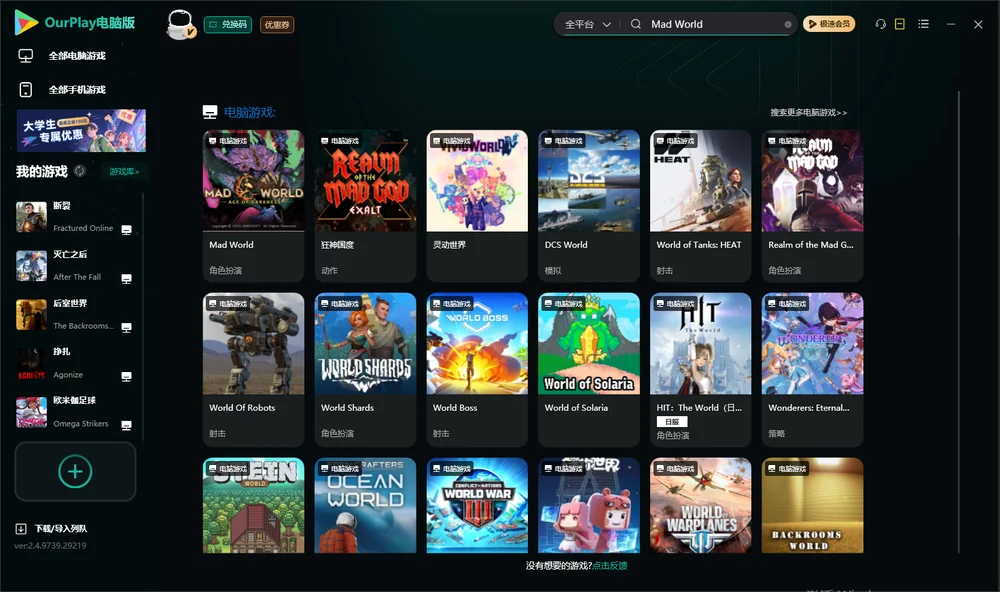Click the headset customer support icon
This screenshot has width=1000, height=592.
[x=881, y=24]
